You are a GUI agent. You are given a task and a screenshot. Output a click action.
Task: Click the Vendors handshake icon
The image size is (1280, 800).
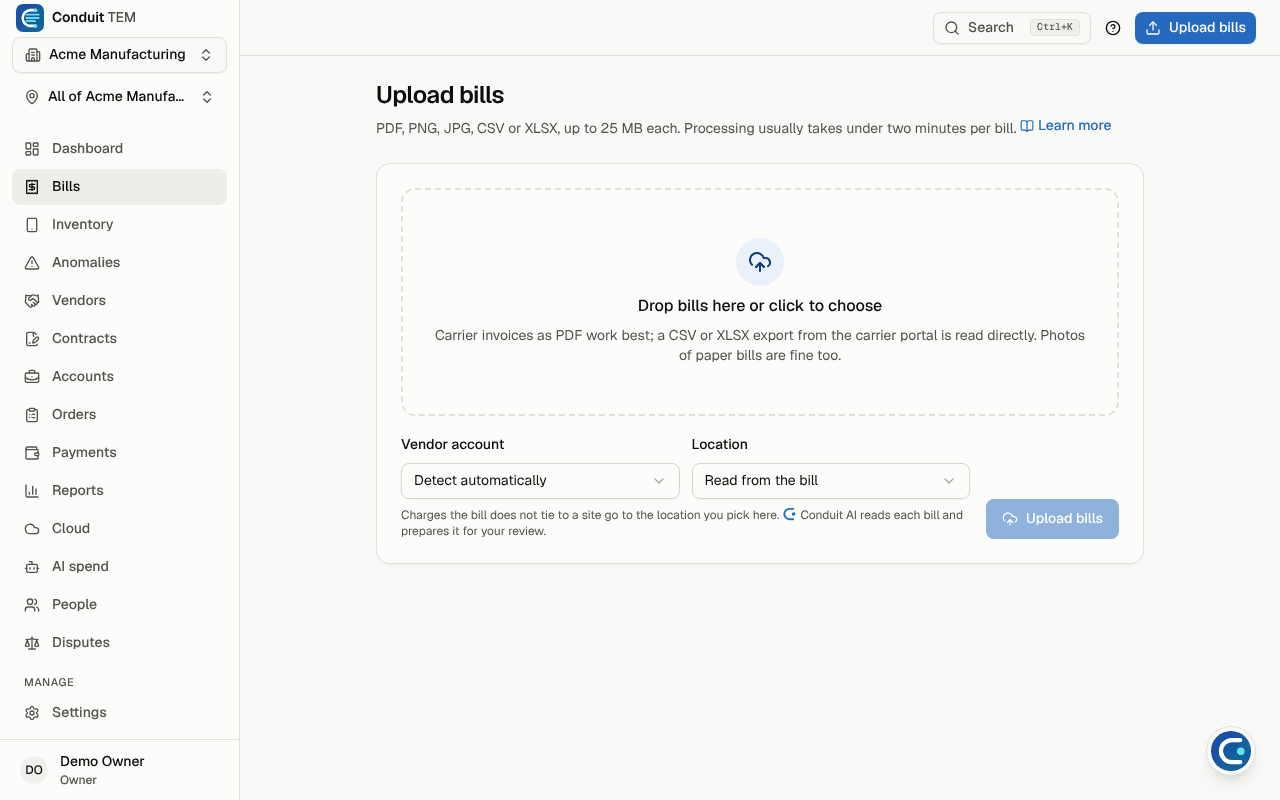(32, 300)
